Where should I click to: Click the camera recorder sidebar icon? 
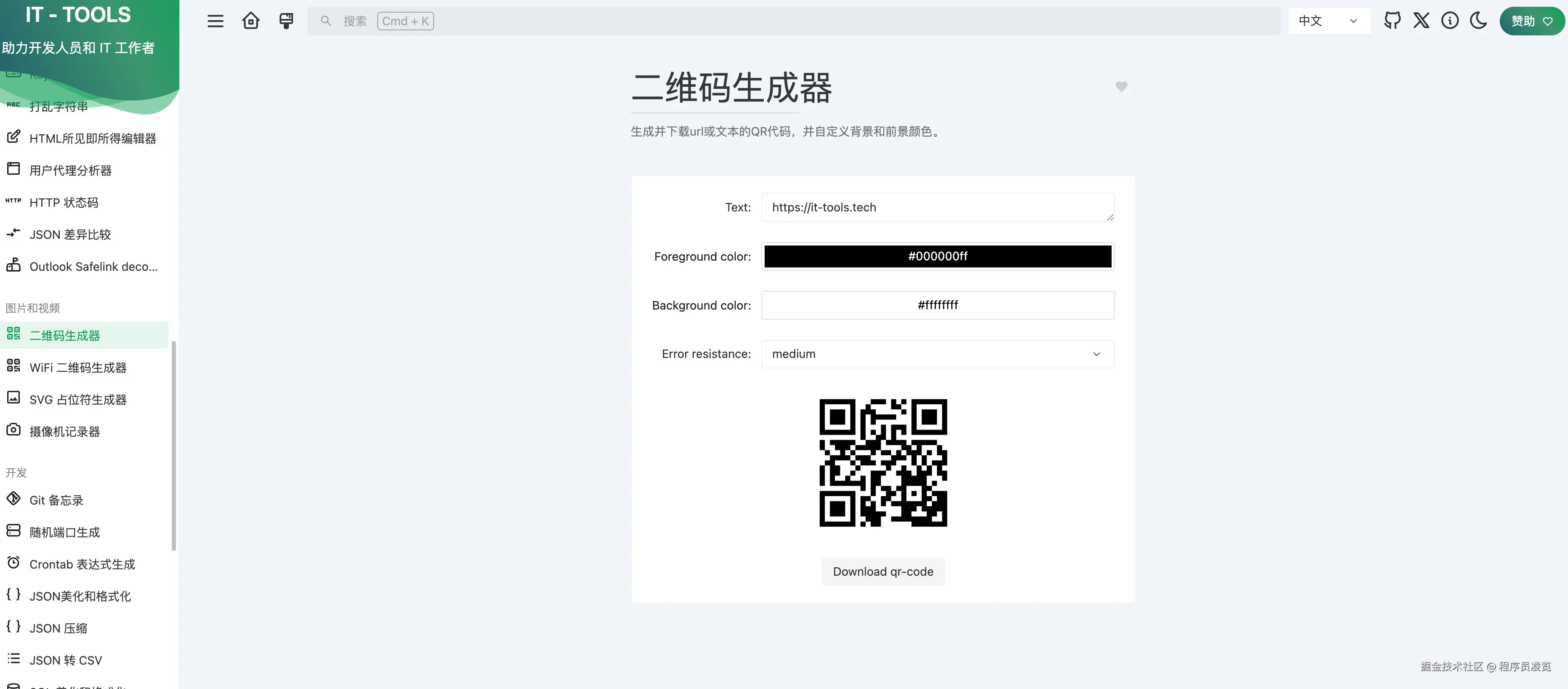(13, 430)
